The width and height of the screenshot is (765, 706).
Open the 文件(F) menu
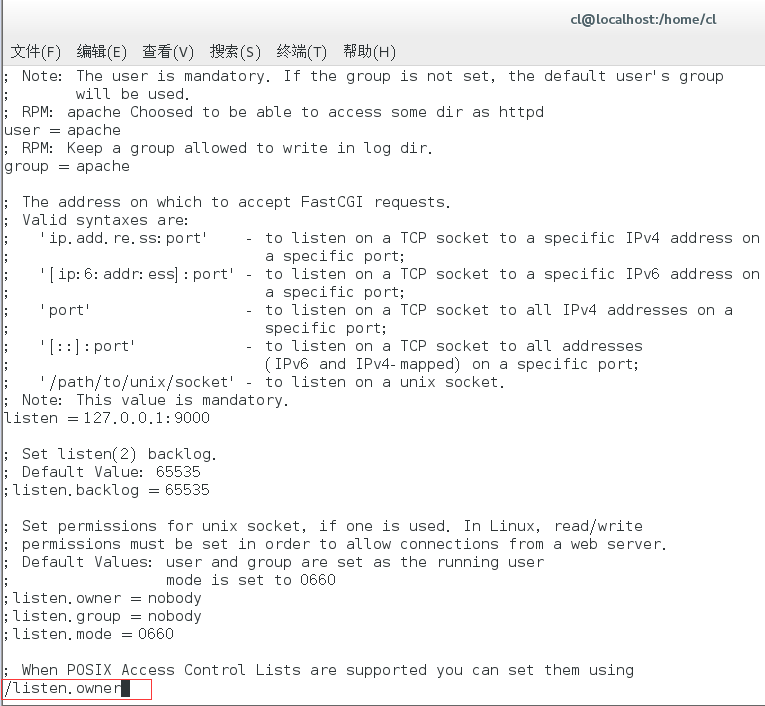tap(36, 52)
